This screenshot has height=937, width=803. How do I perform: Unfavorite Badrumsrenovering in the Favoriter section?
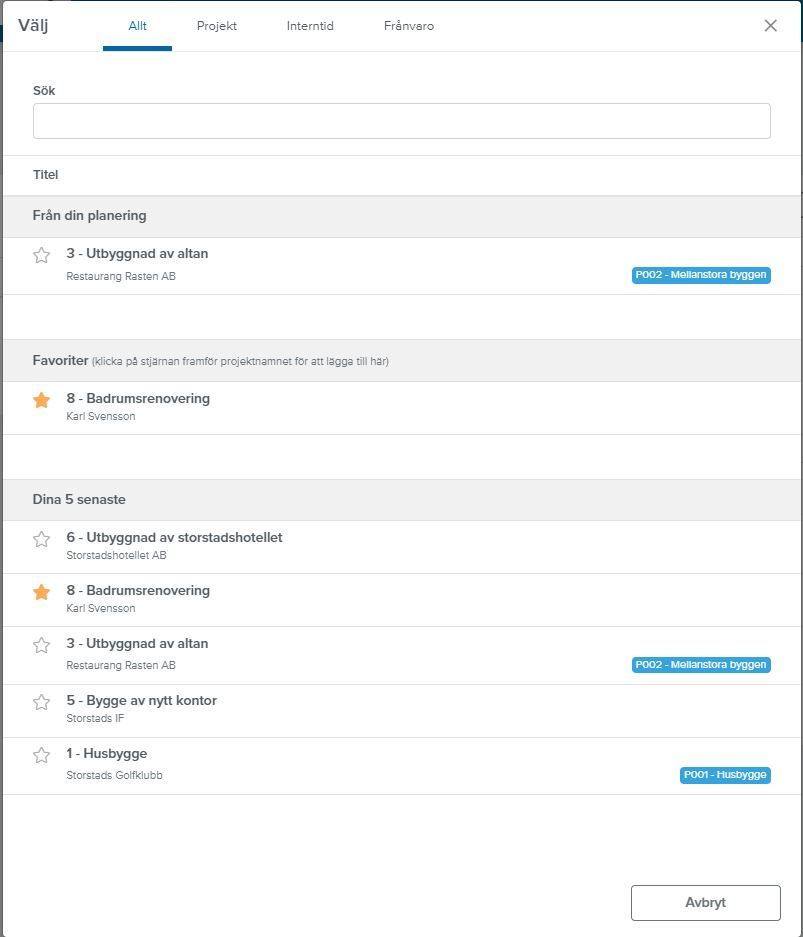pos(41,400)
